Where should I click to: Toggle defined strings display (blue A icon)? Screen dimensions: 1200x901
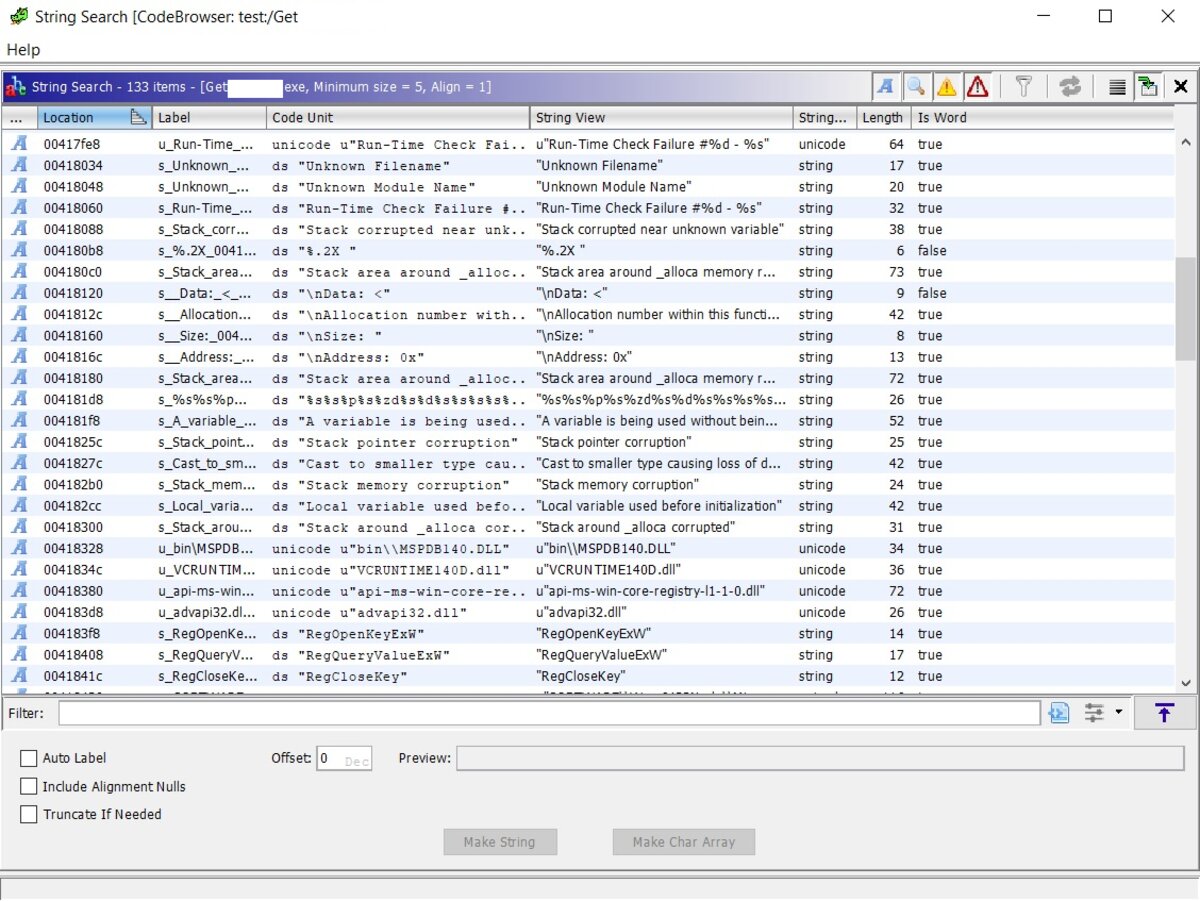(885, 87)
